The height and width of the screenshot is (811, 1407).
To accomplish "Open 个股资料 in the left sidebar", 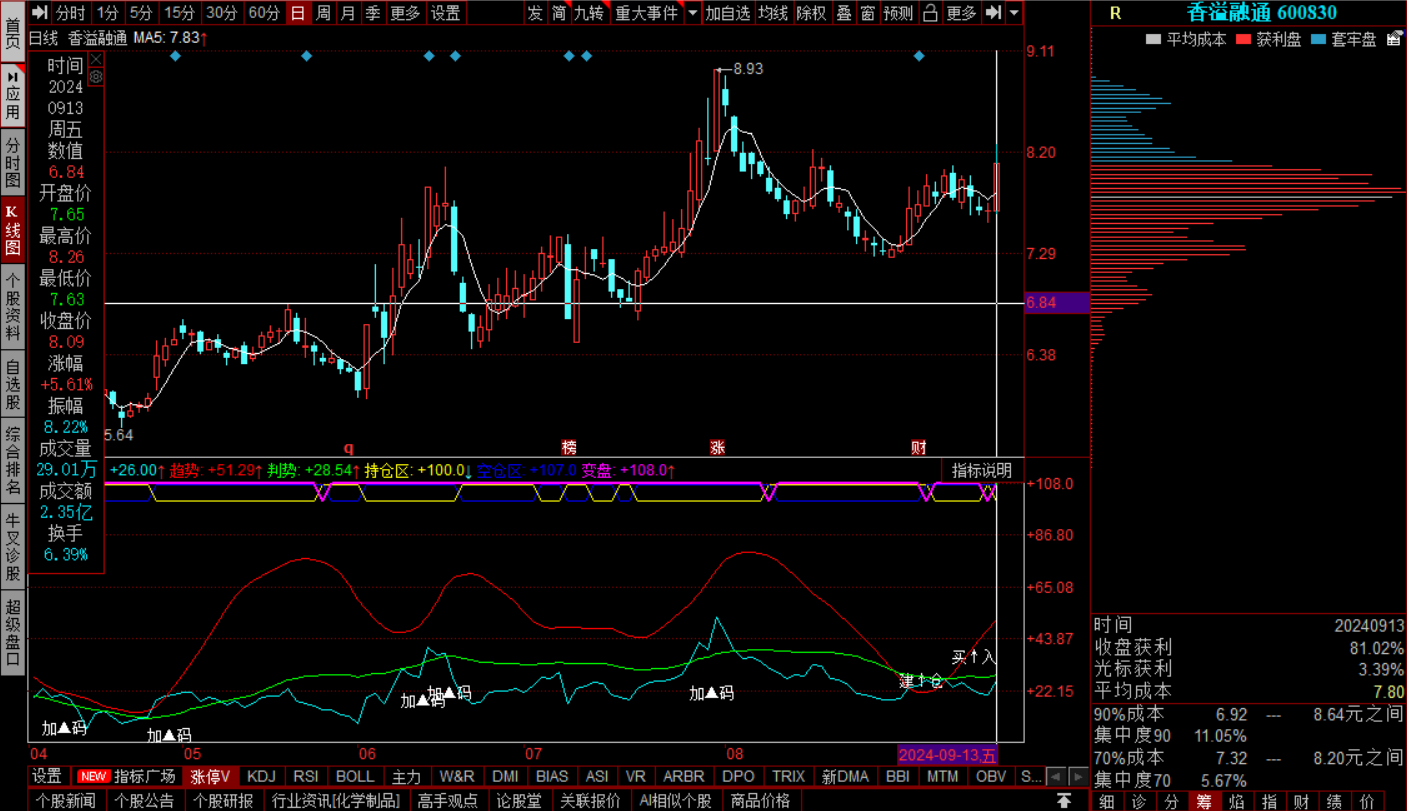I will click(x=13, y=308).
